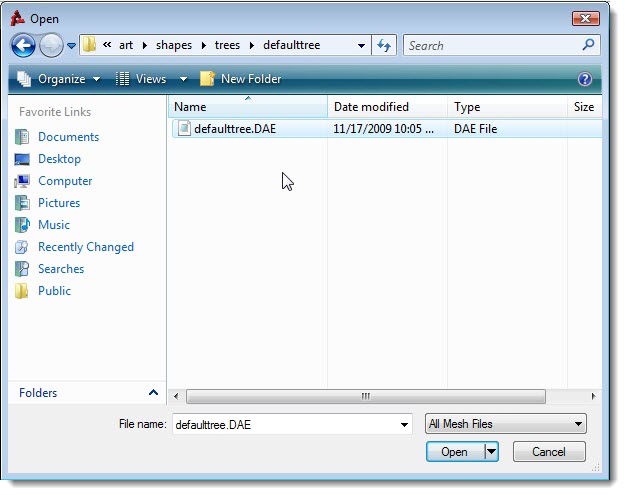The height and width of the screenshot is (495, 625).
Task: Click the Computer icon in sidebar
Action: click(22, 181)
